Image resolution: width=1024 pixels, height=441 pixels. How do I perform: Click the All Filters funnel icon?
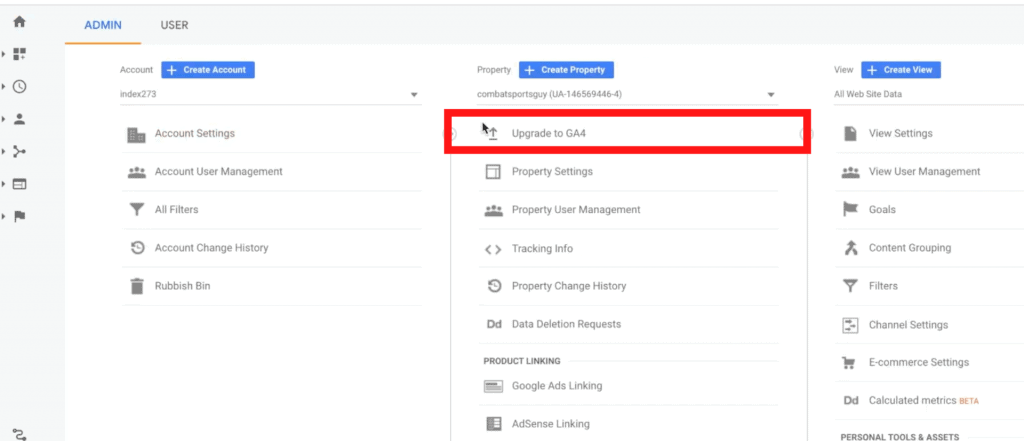[136, 210]
